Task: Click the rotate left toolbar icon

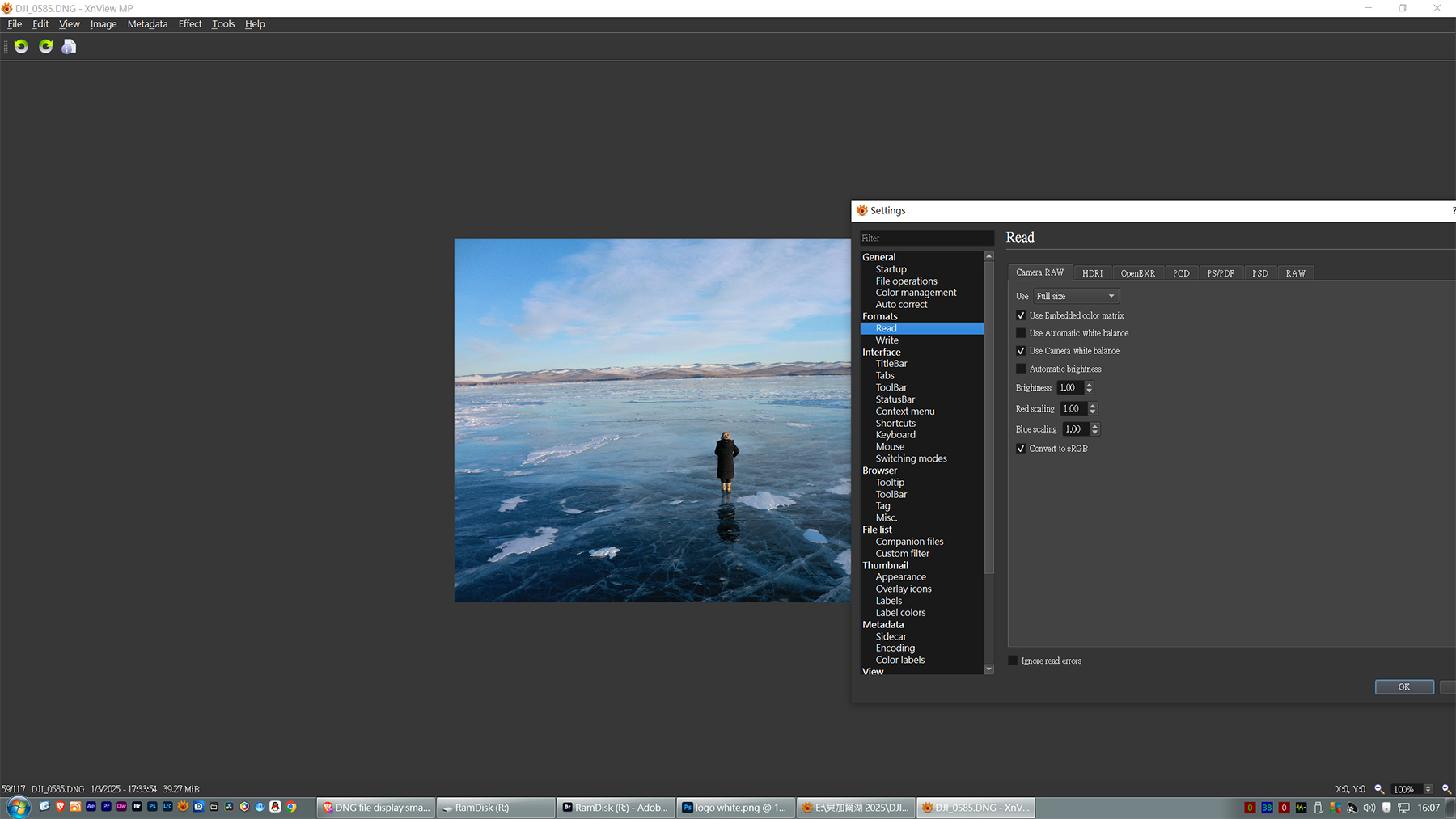Action: (21, 47)
